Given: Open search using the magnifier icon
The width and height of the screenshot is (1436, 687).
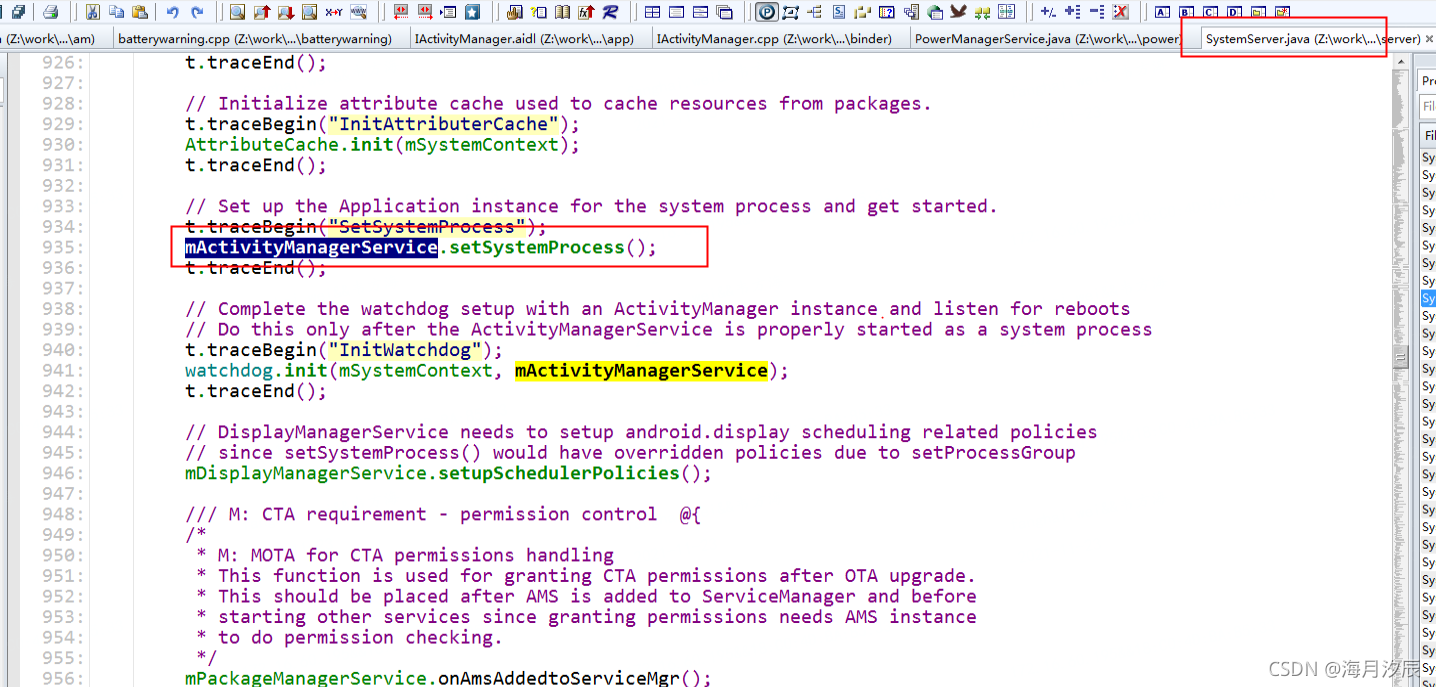Looking at the screenshot, I should pos(237,12).
